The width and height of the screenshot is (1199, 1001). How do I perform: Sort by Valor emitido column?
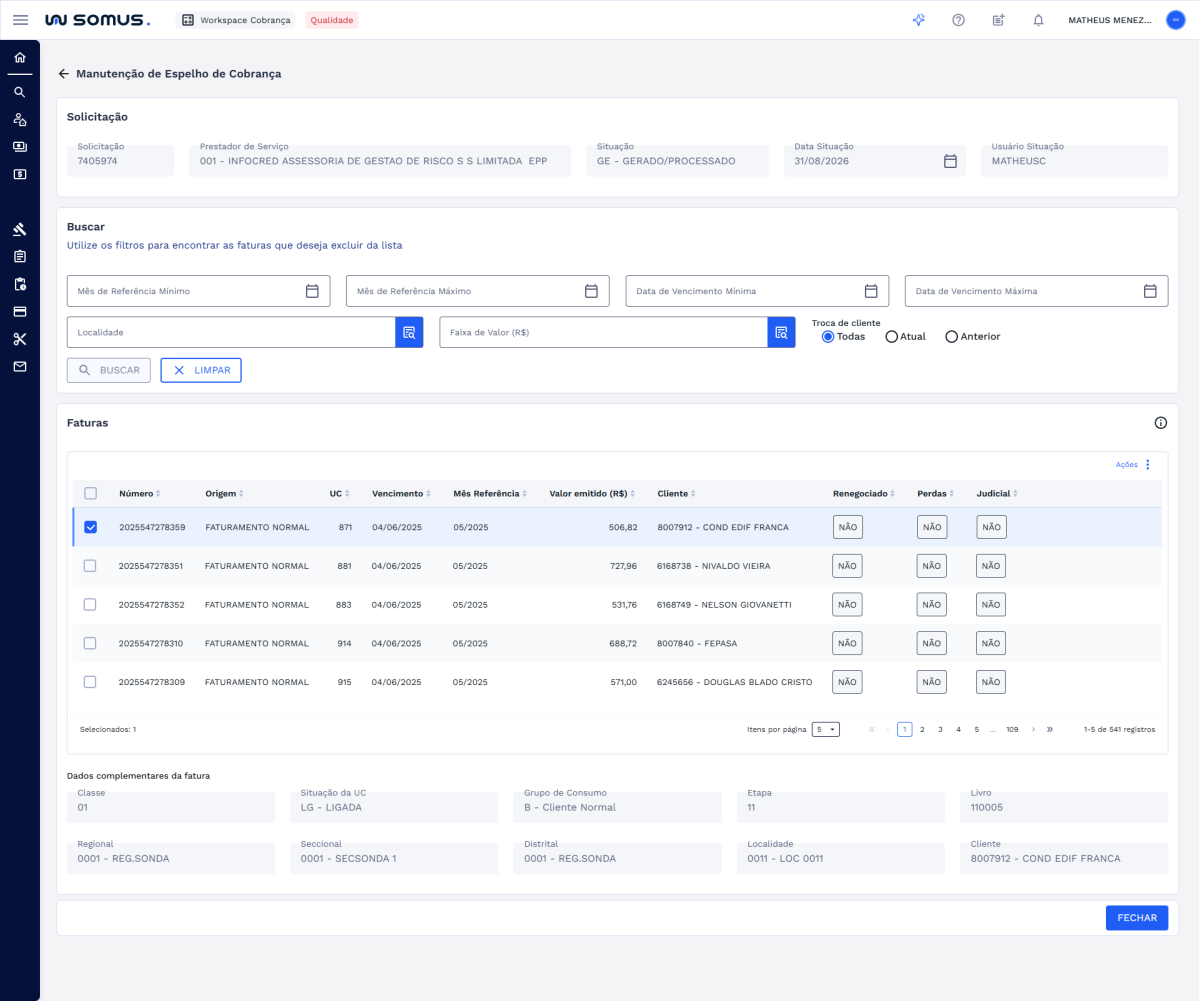(x=592, y=493)
